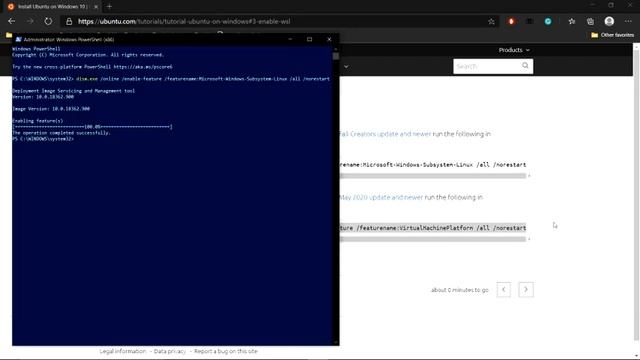Select the Install Ubuntu on Windows 10 tab
This screenshot has height=360, width=640.
click(52, 7)
